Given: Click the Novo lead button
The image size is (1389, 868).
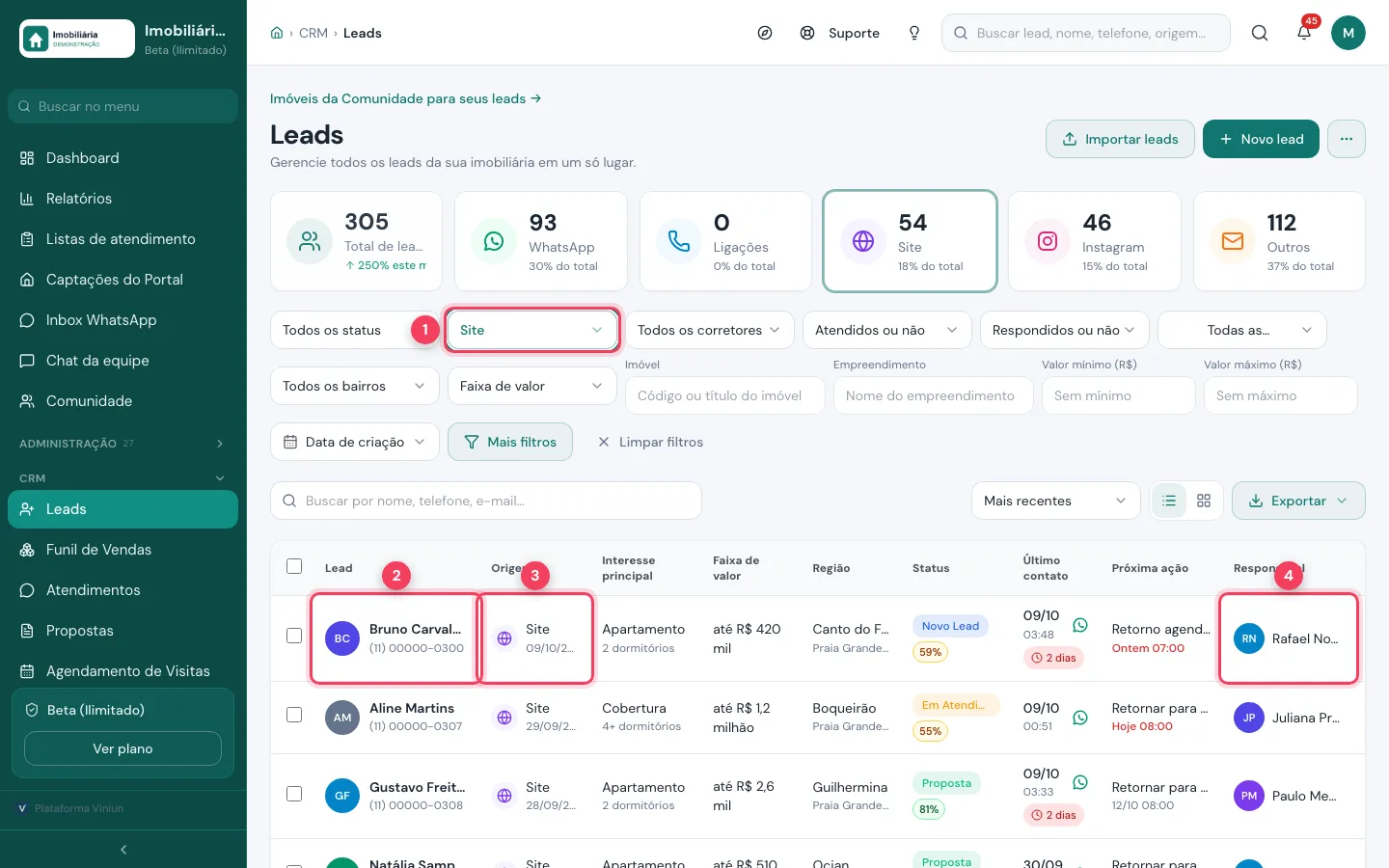Looking at the screenshot, I should tap(1262, 139).
